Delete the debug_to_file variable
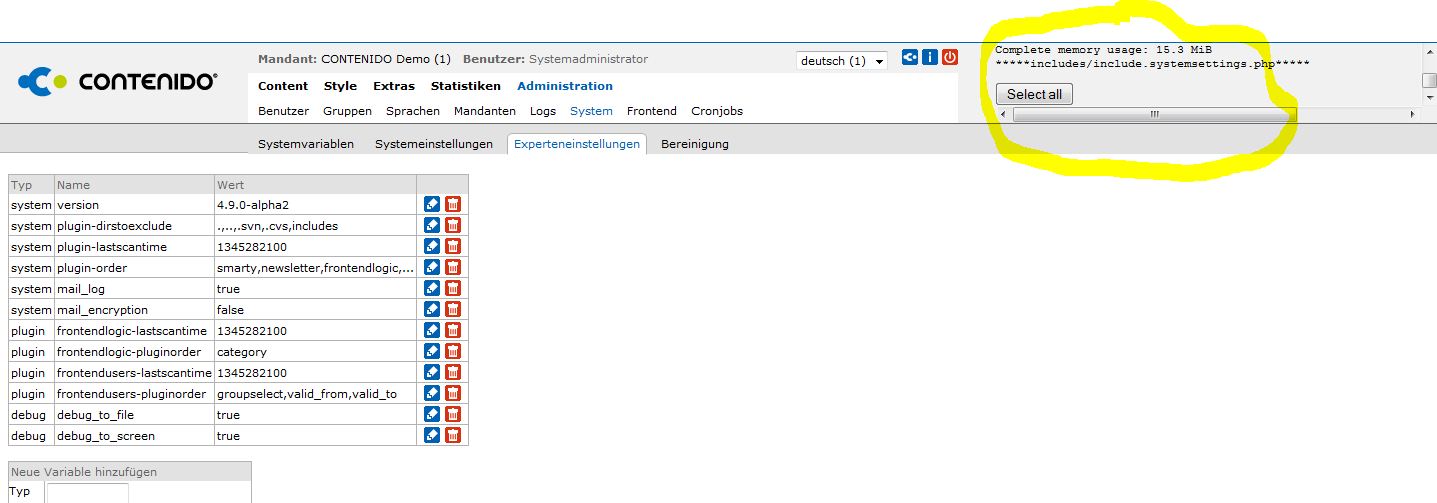 [453, 414]
